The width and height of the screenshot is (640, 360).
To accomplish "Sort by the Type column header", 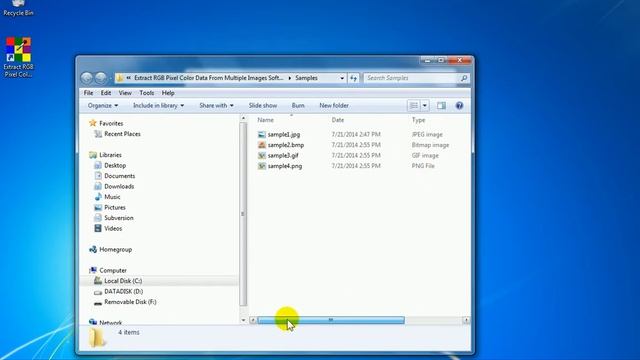I will click(x=418, y=120).
